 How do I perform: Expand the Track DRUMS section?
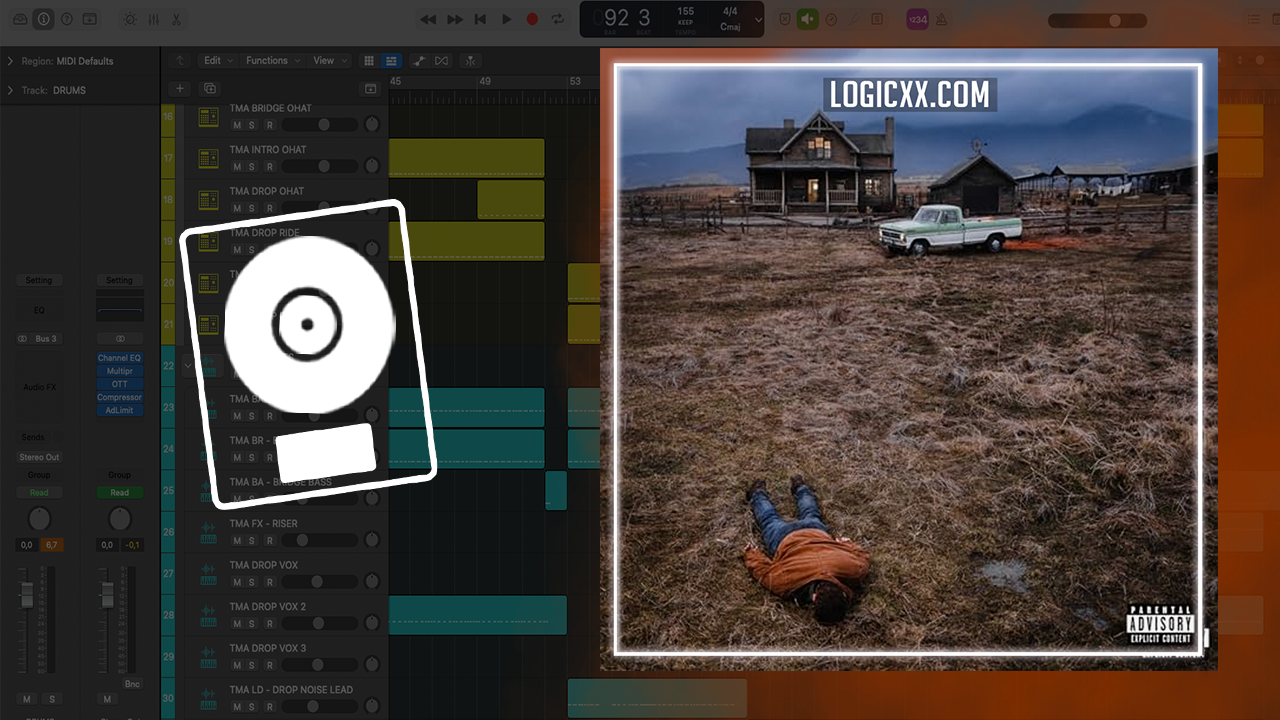[x=10, y=90]
